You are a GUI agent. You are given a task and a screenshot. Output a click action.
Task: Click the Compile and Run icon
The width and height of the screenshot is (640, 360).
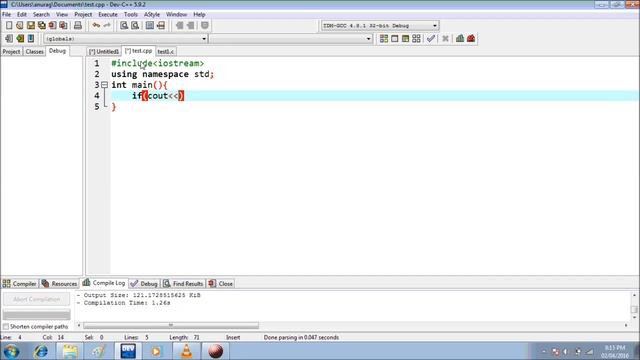[x=405, y=38]
